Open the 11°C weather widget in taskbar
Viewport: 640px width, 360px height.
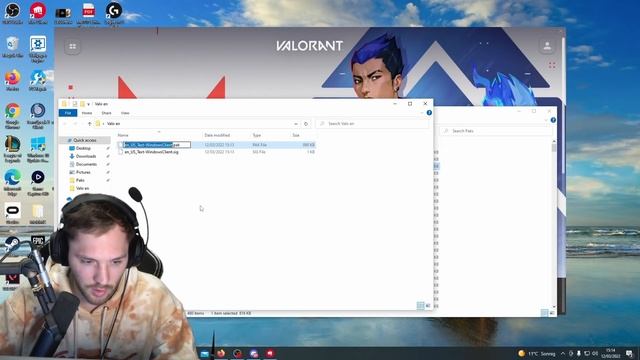coord(536,353)
